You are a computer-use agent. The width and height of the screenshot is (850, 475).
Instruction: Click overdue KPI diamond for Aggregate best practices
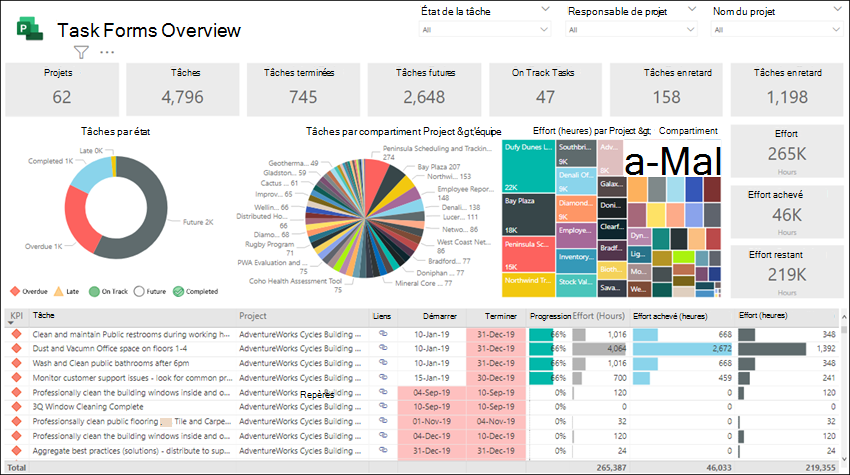(16, 450)
